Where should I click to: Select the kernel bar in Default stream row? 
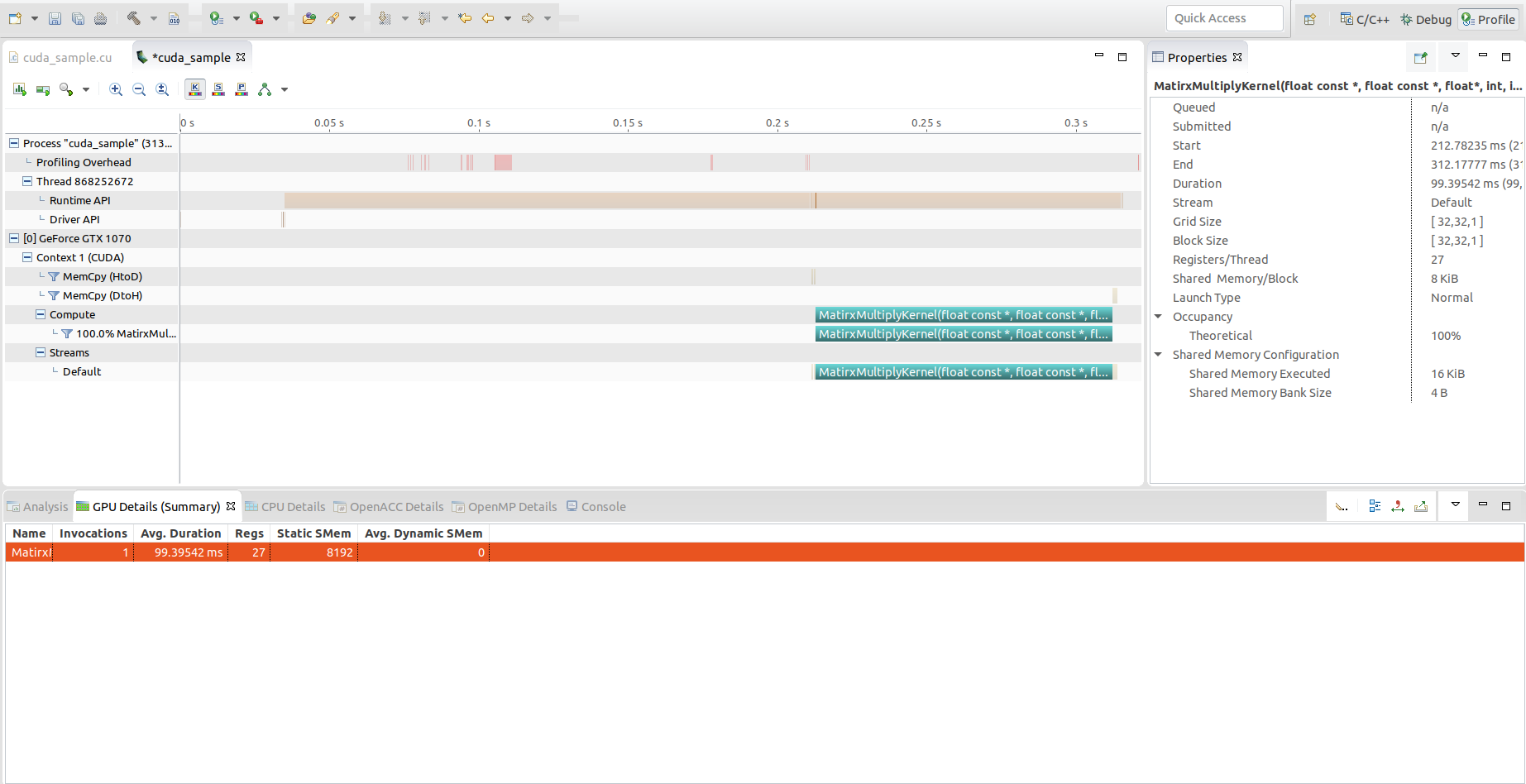[x=964, y=371]
